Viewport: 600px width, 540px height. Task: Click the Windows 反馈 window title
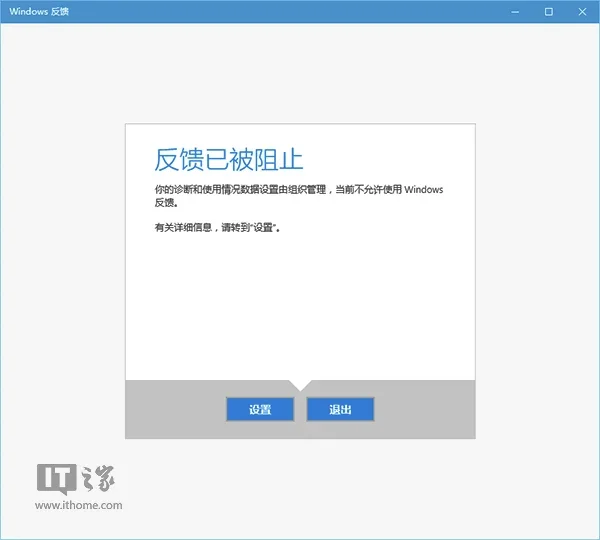pos(39,11)
